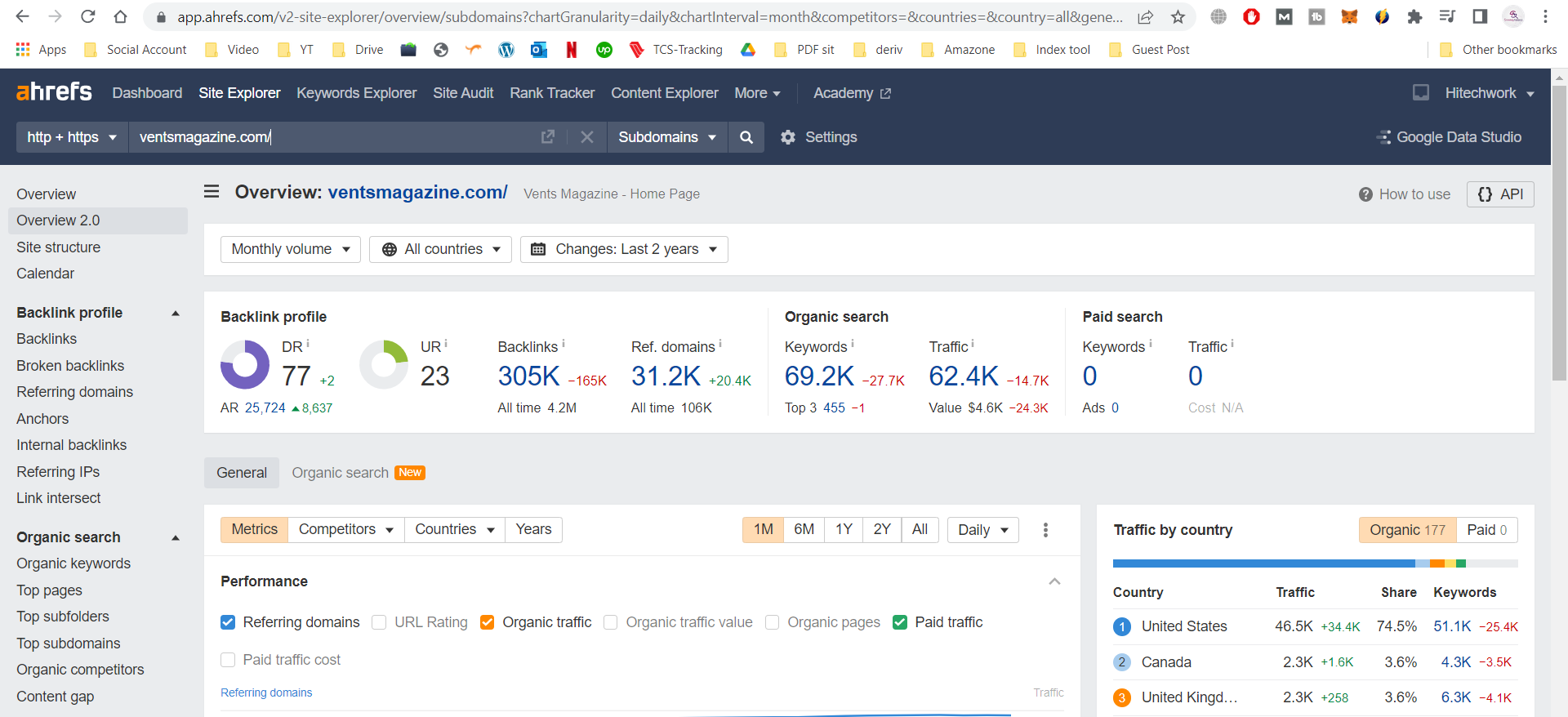Viewport: 1568px width, 717px height.
Task: Click the search magnifier button
Action: click(746, 137)
